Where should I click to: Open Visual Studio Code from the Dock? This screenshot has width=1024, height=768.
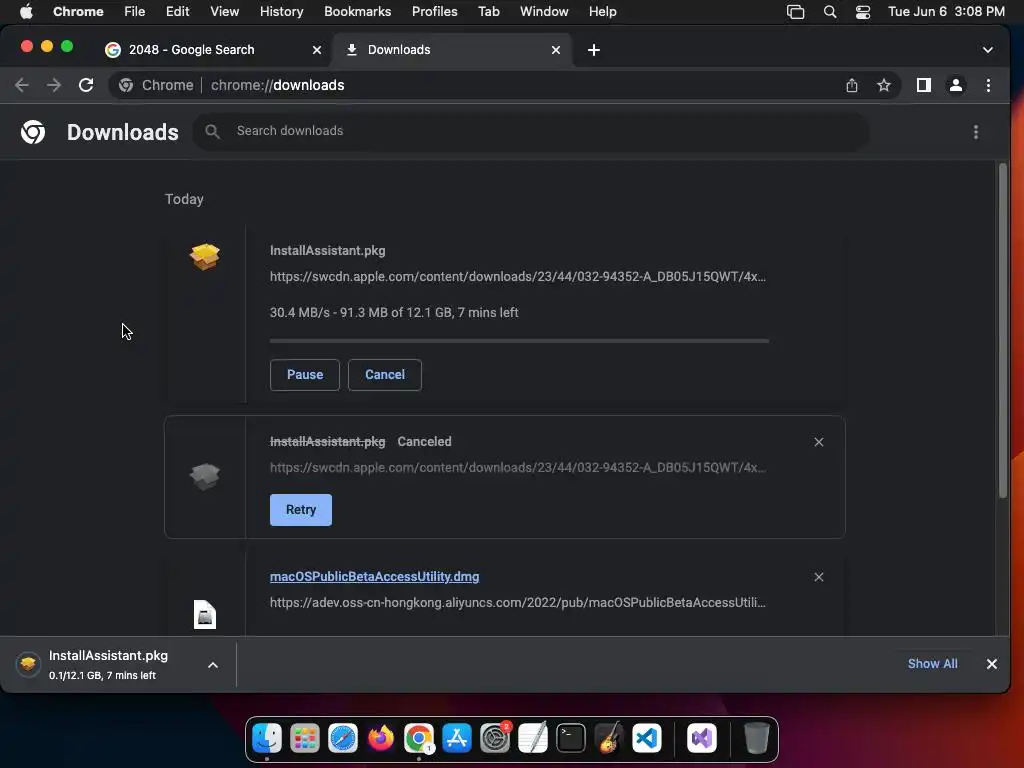coord(647,739)
